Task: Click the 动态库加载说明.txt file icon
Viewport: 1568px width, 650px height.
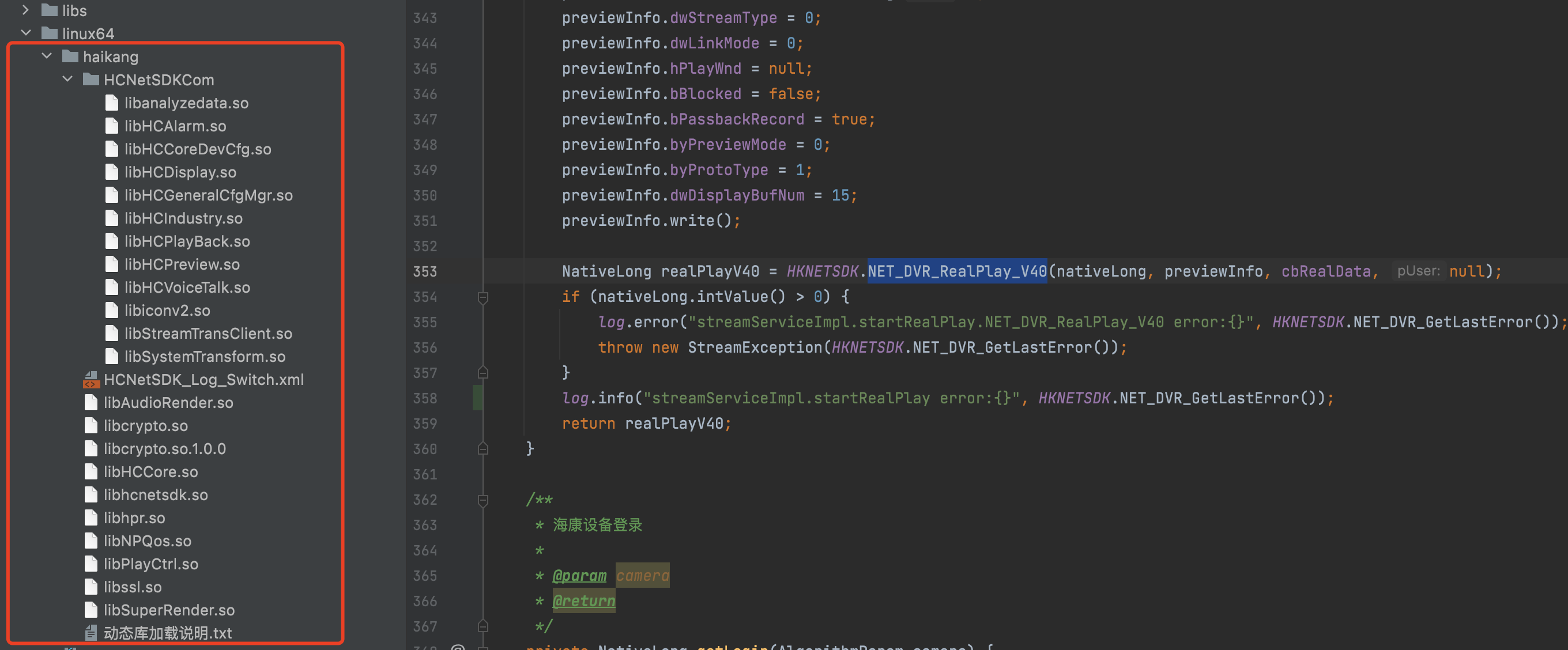Action: click(x=91, y=633)
